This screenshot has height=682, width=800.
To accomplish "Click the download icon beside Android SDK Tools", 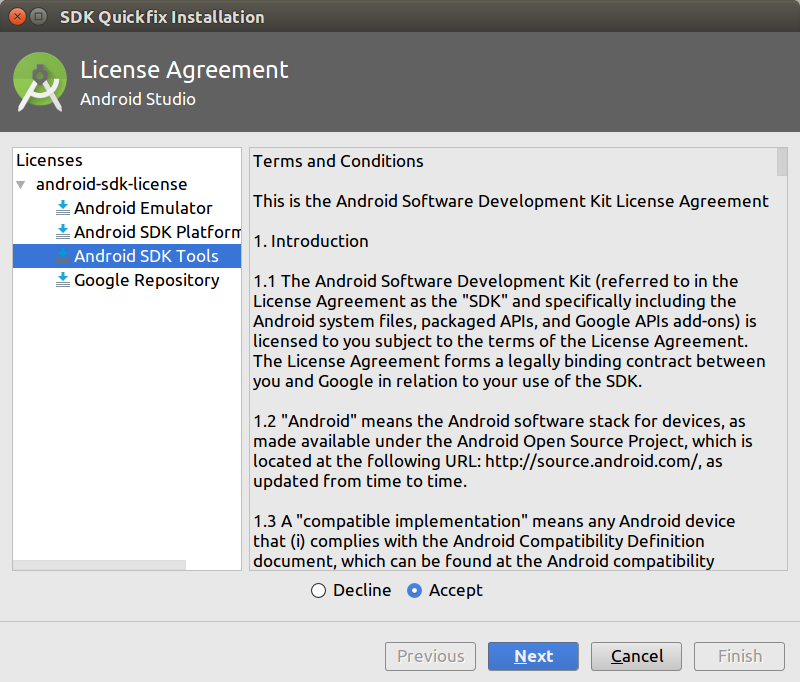I will (63, 256).
